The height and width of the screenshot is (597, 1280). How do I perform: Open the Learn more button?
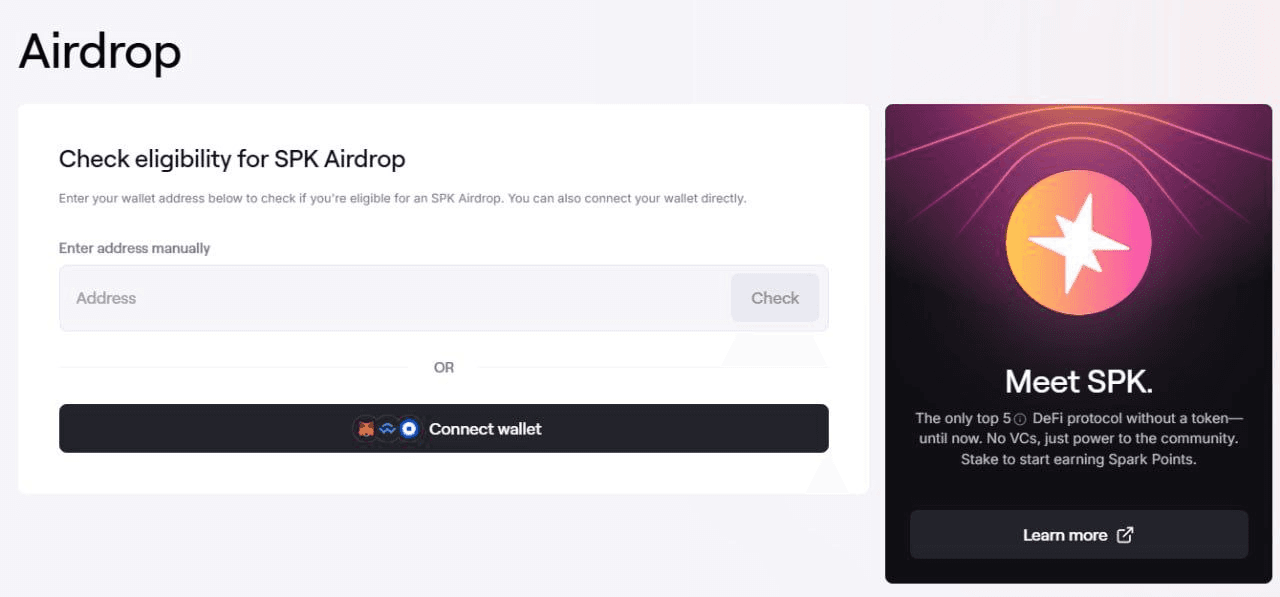[x=1079, y=535]
